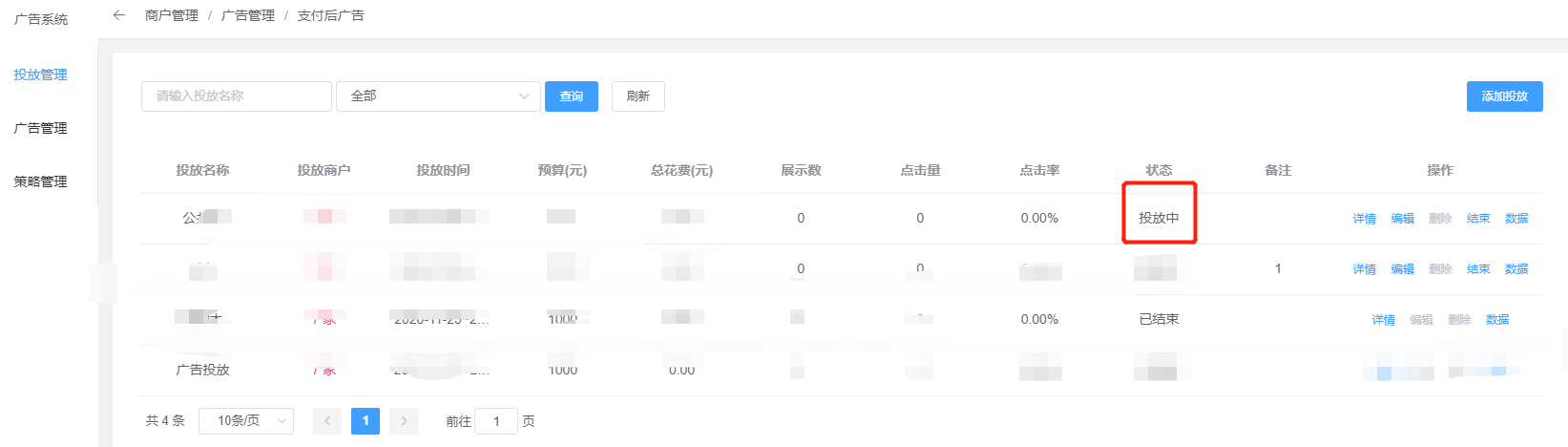Open 详情 for the first 投放中 row
The width and height of the screenshot is (1568, 447).
1365,219
